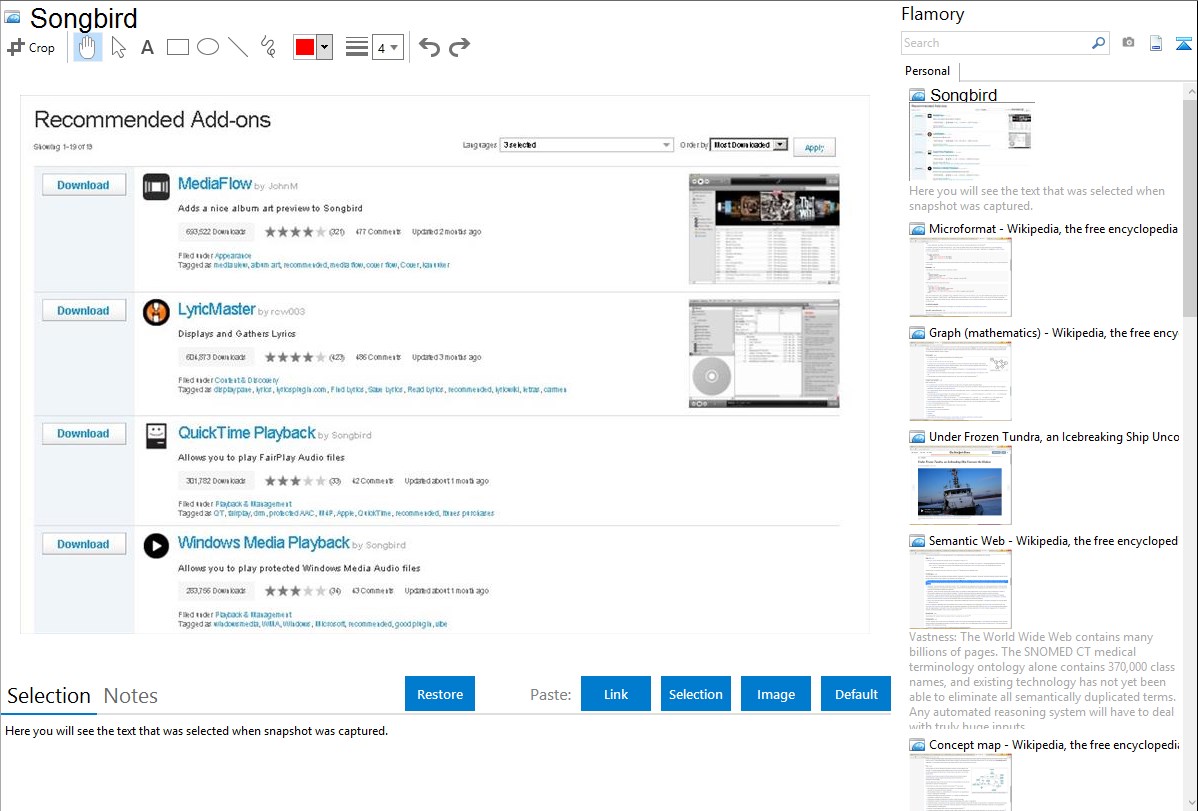
Task: Open the line width dropdown showing 4
Action: point(387,47)
